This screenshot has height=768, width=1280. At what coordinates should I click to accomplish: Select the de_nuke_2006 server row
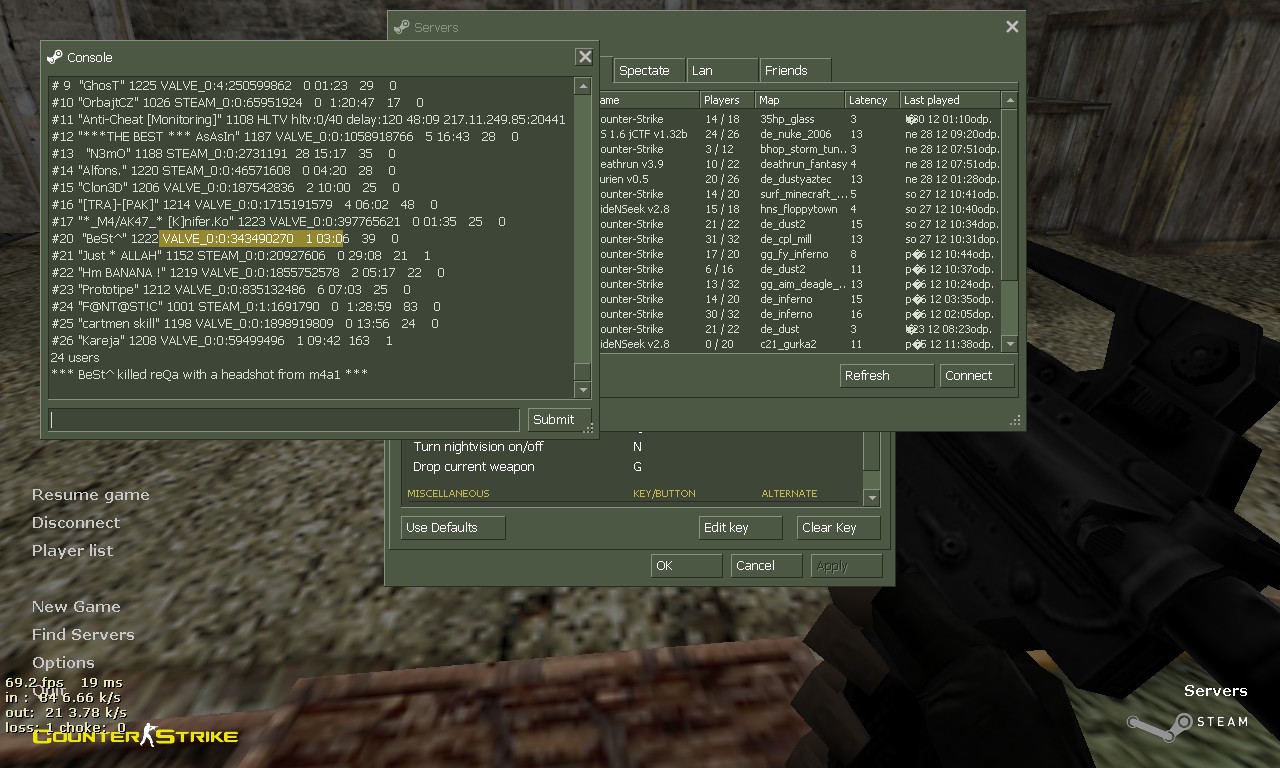795,134
